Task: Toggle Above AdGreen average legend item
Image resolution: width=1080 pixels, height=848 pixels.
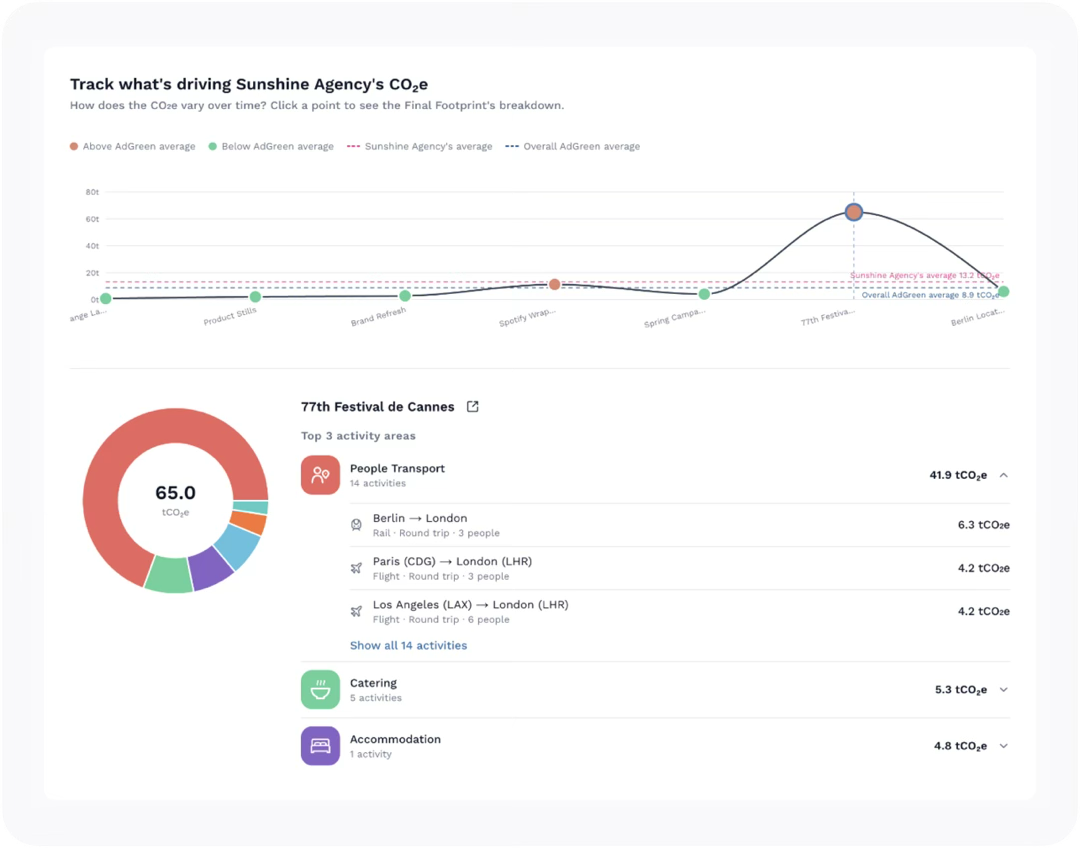Action: (x=132, y=146)
